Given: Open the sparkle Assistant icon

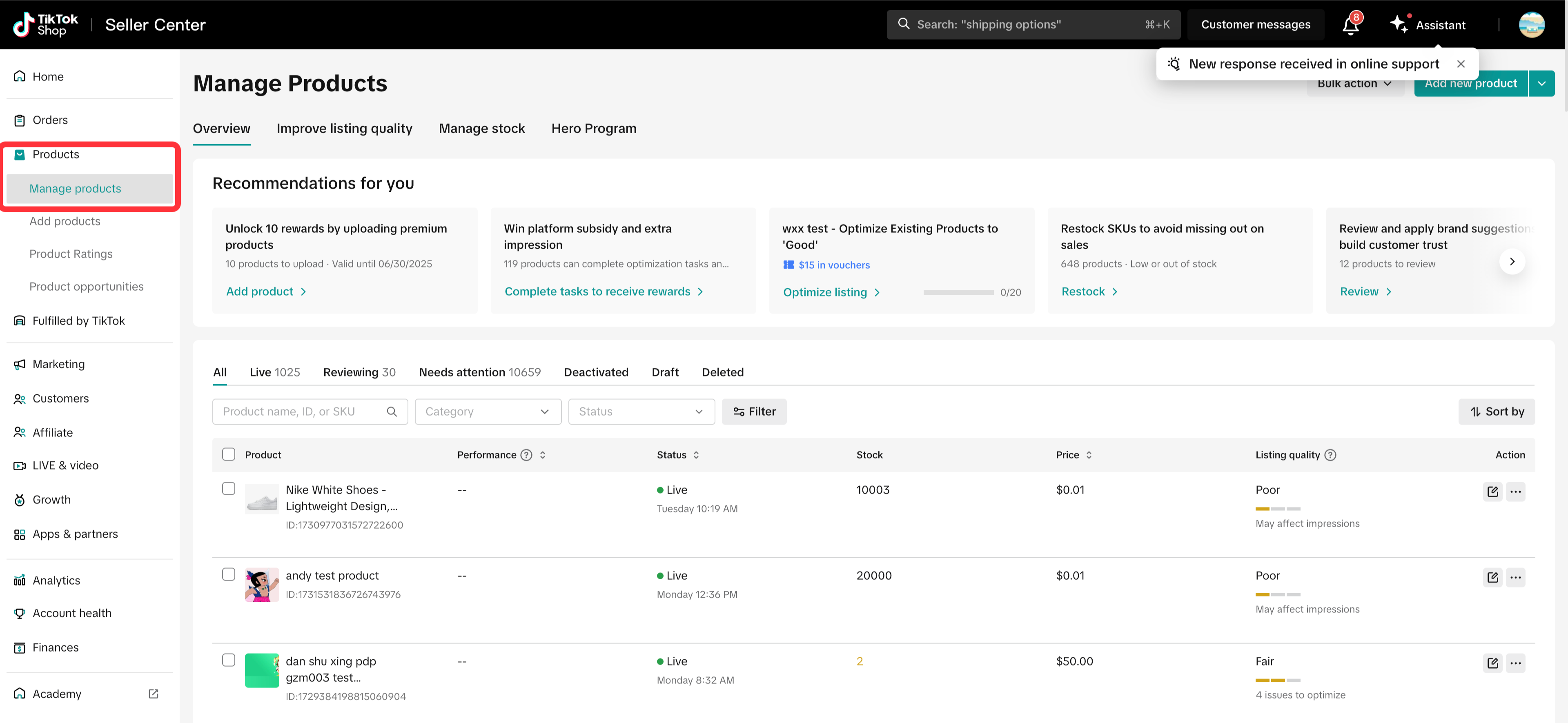Looking at the screenshot, I should [x=1398, y=24].
